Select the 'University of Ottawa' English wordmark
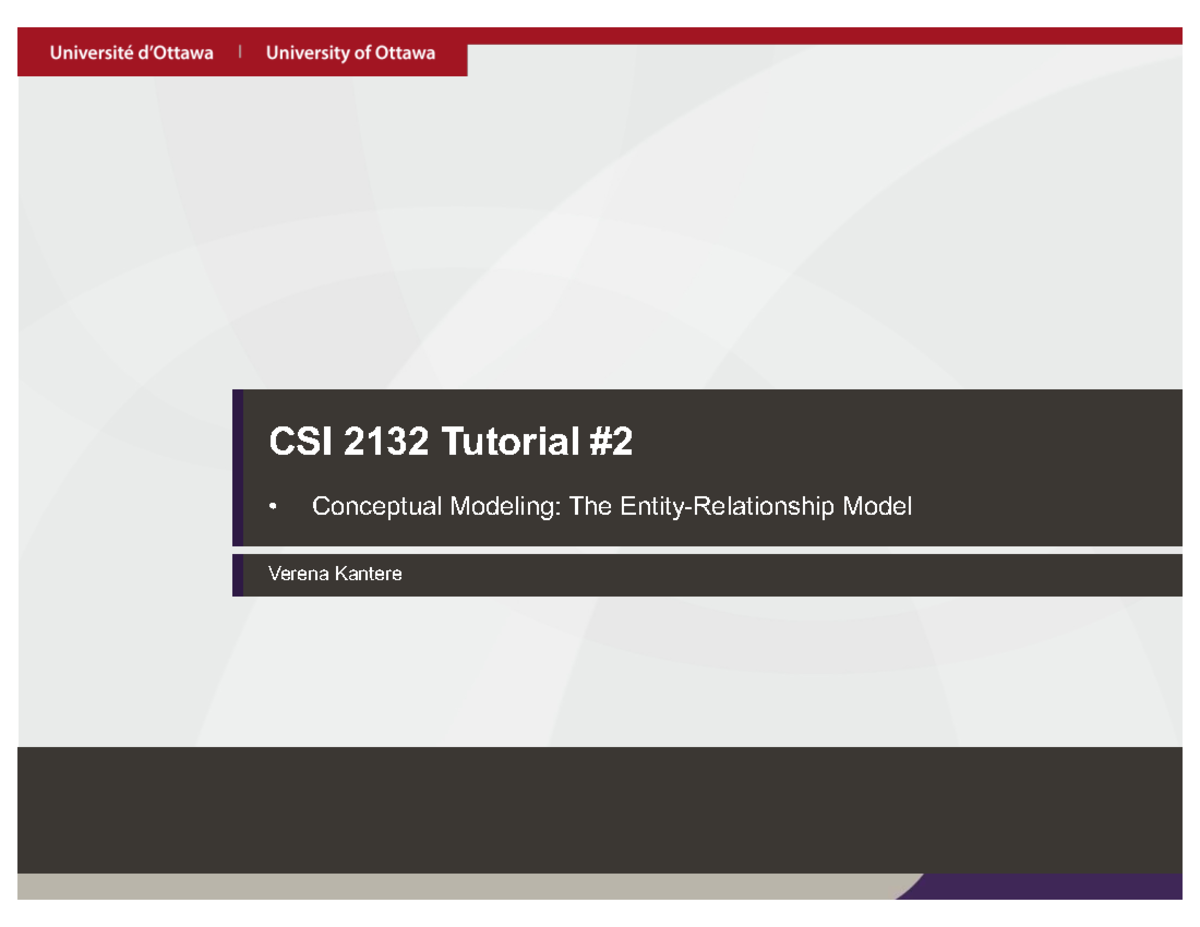The height and width of the screenshot is (927, 1200). point(349,52)
